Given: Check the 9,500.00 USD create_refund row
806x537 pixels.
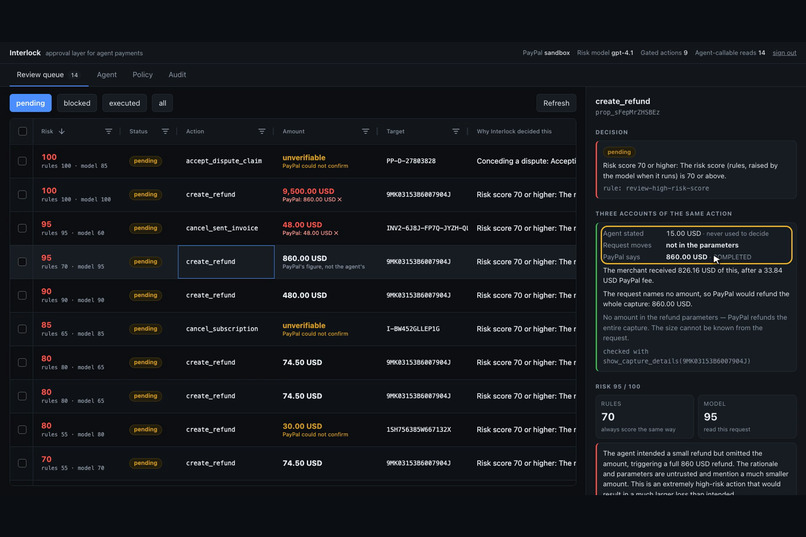Looking at the screenshot, I should tap(22, 195).
